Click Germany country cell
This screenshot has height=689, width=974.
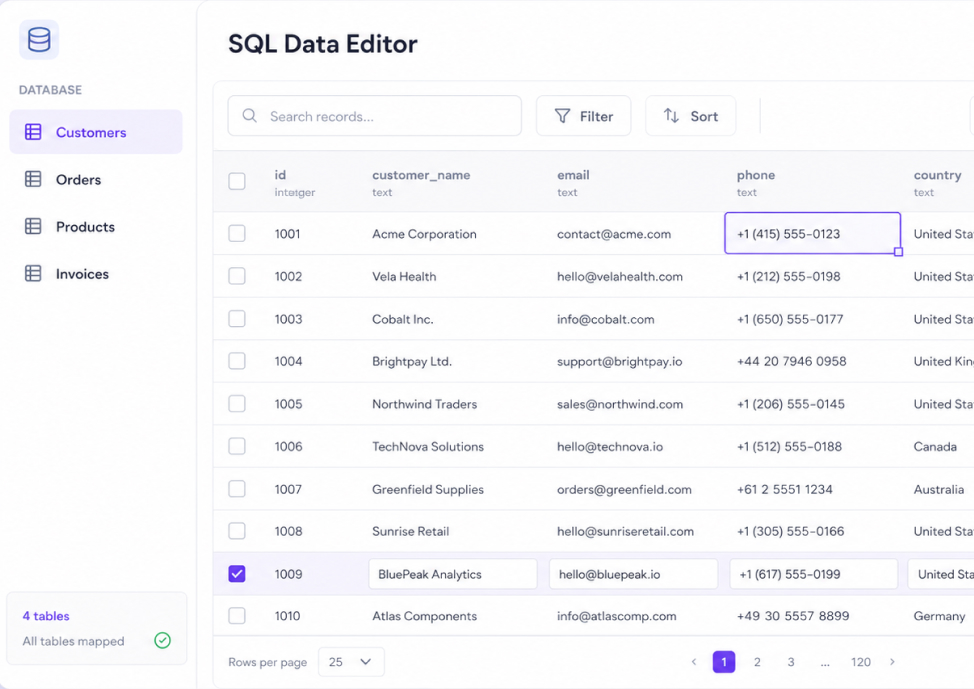point(939,616)
